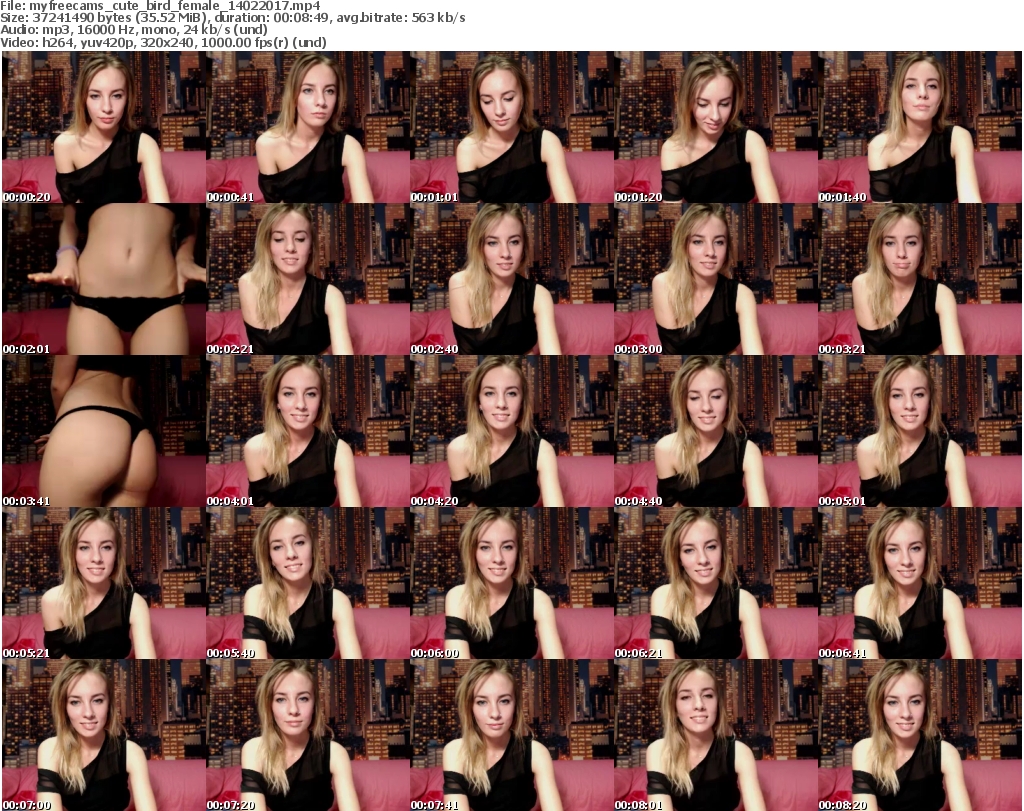Select the frame at 00:04:01

click(x=308, y=432)
